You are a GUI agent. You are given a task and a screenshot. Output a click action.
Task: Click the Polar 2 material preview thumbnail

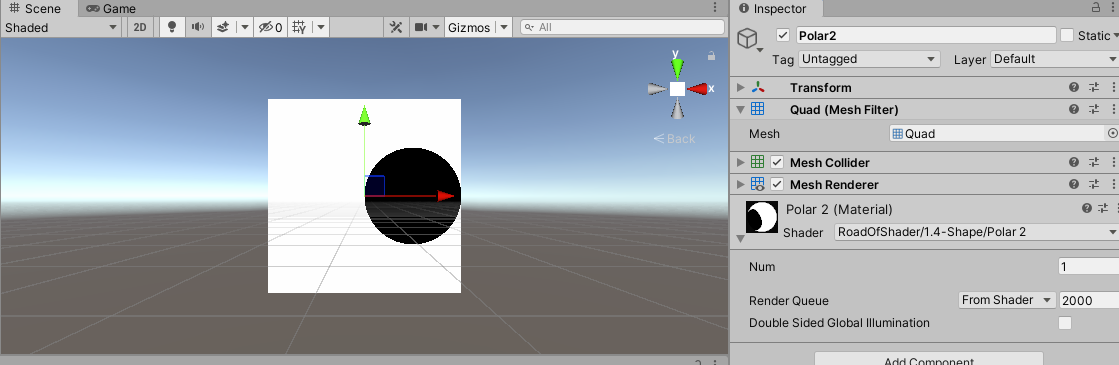(x=762, y=216)
